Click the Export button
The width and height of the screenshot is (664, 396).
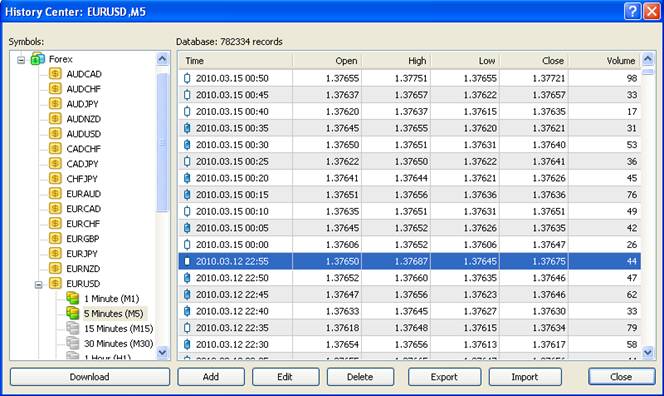[x=444, y=377]
